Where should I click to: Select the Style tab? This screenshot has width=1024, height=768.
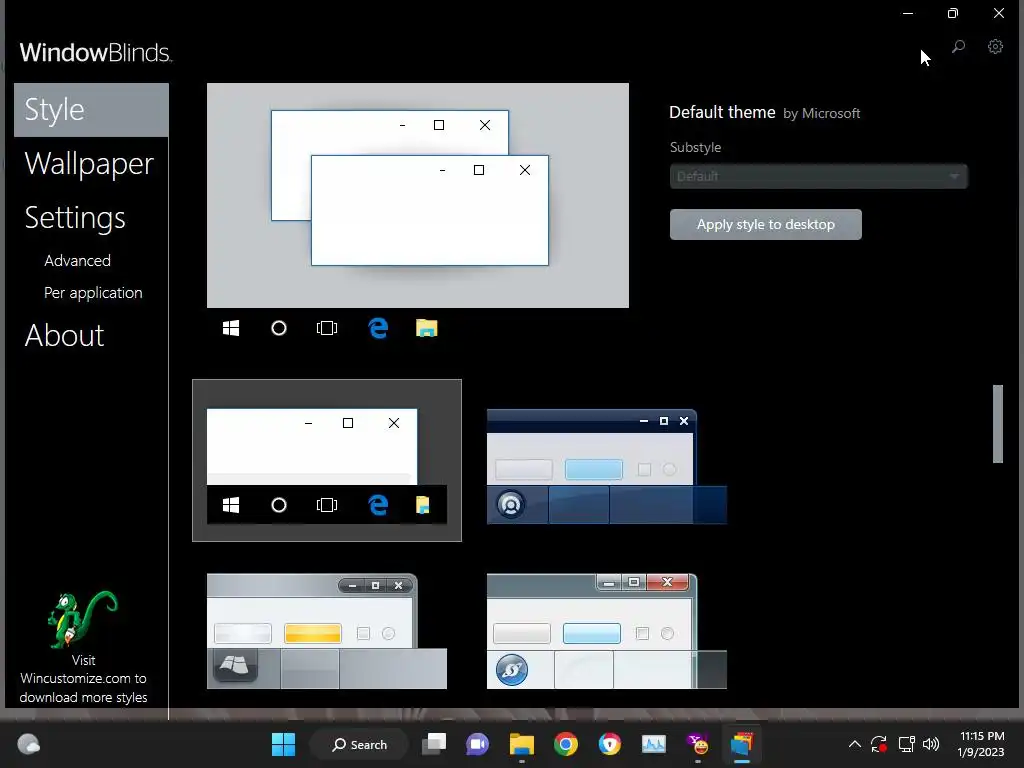coord(91,110)
